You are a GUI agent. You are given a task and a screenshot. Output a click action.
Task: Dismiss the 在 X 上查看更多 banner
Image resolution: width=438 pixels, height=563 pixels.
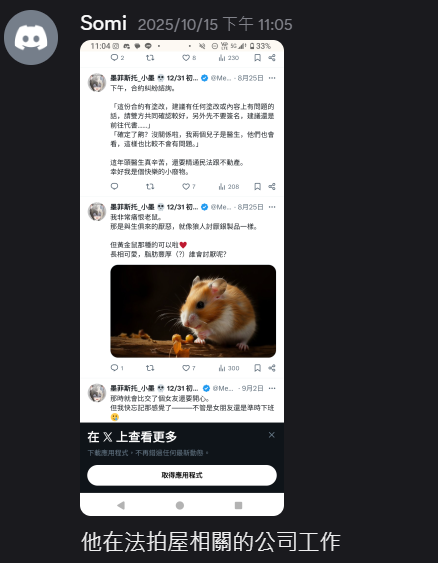pos(272,435)
